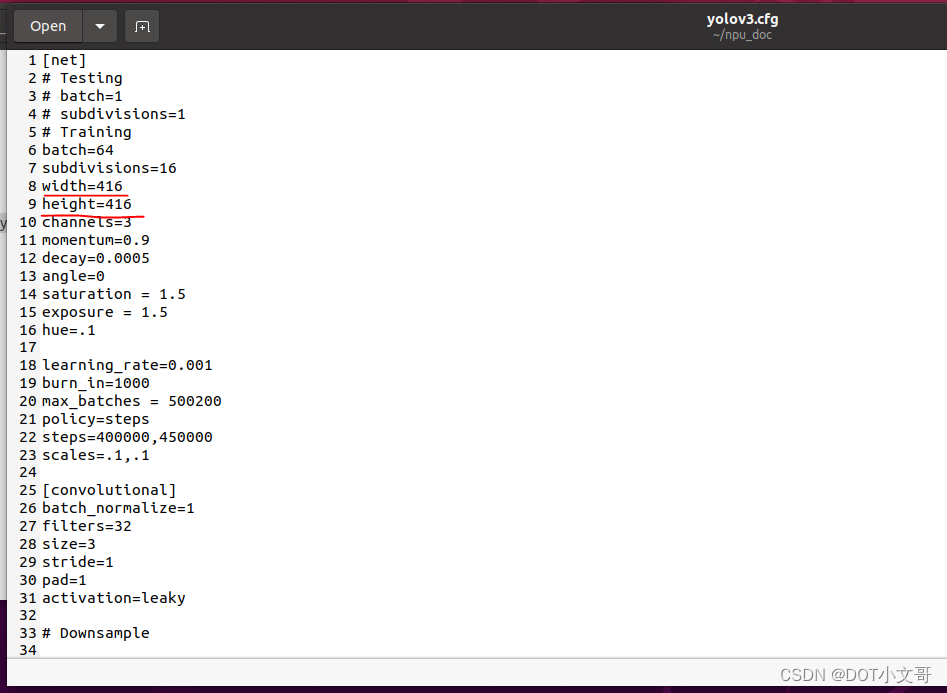Expand the recent files dropdown arrow
Screen dimensions: 947x693
coord(100,26)
